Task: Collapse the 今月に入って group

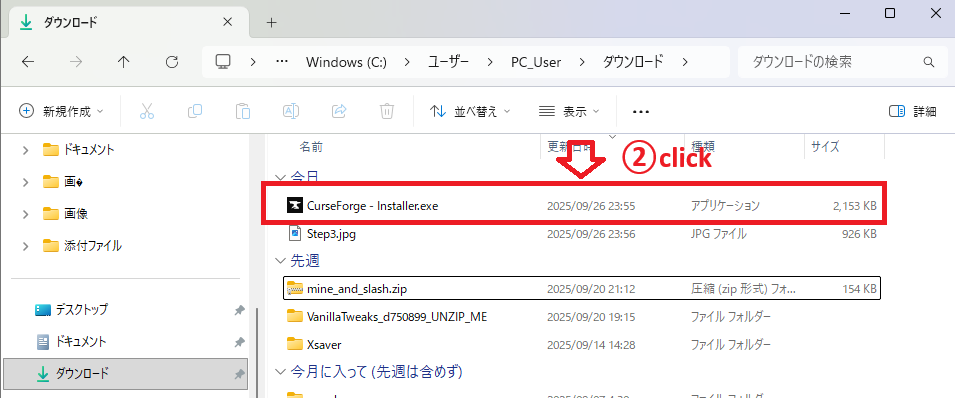Action: click(x=280, y=371)
